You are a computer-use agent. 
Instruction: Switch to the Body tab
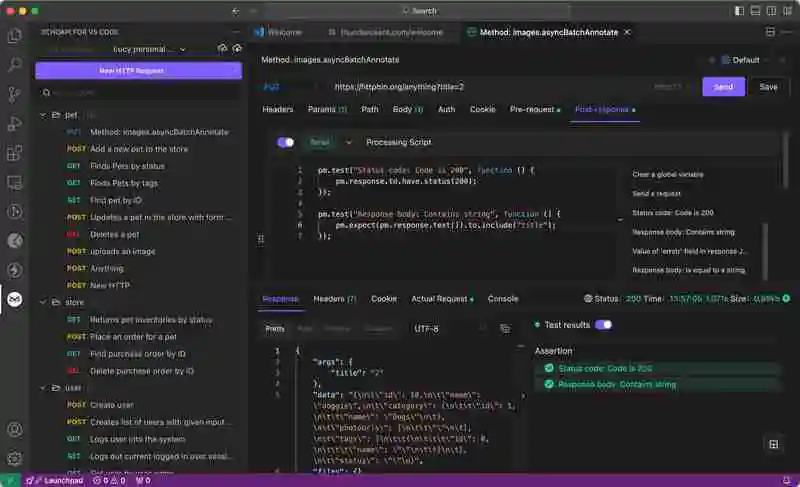(x=408, y=109)
